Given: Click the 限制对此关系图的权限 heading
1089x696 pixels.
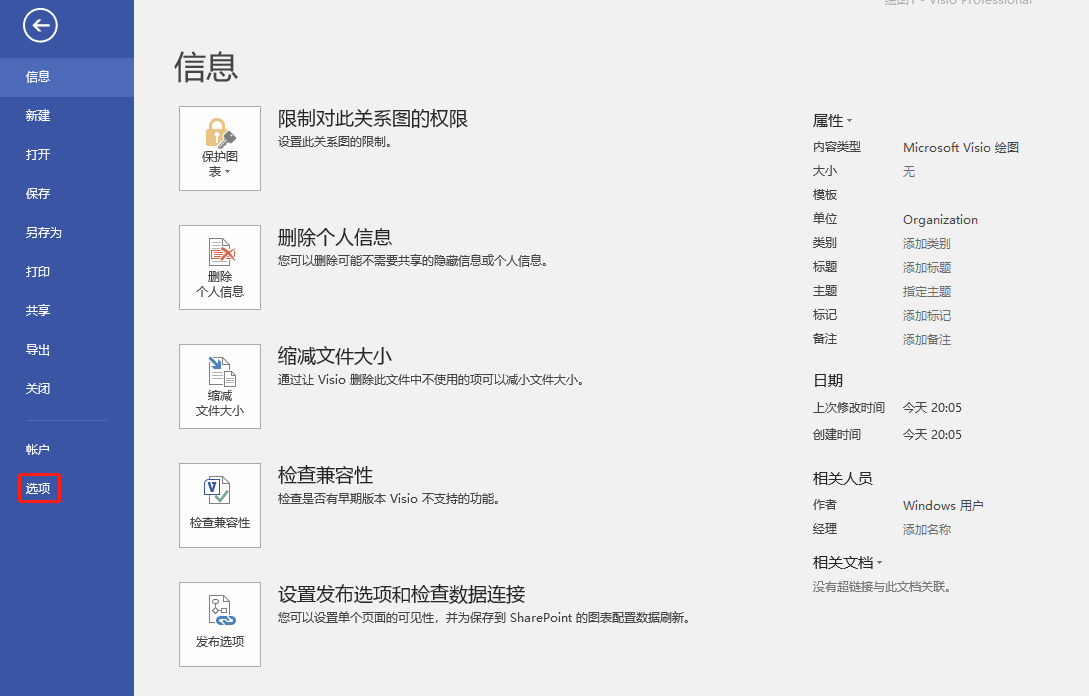Looking at the screenshot, I should pos(373,119).
